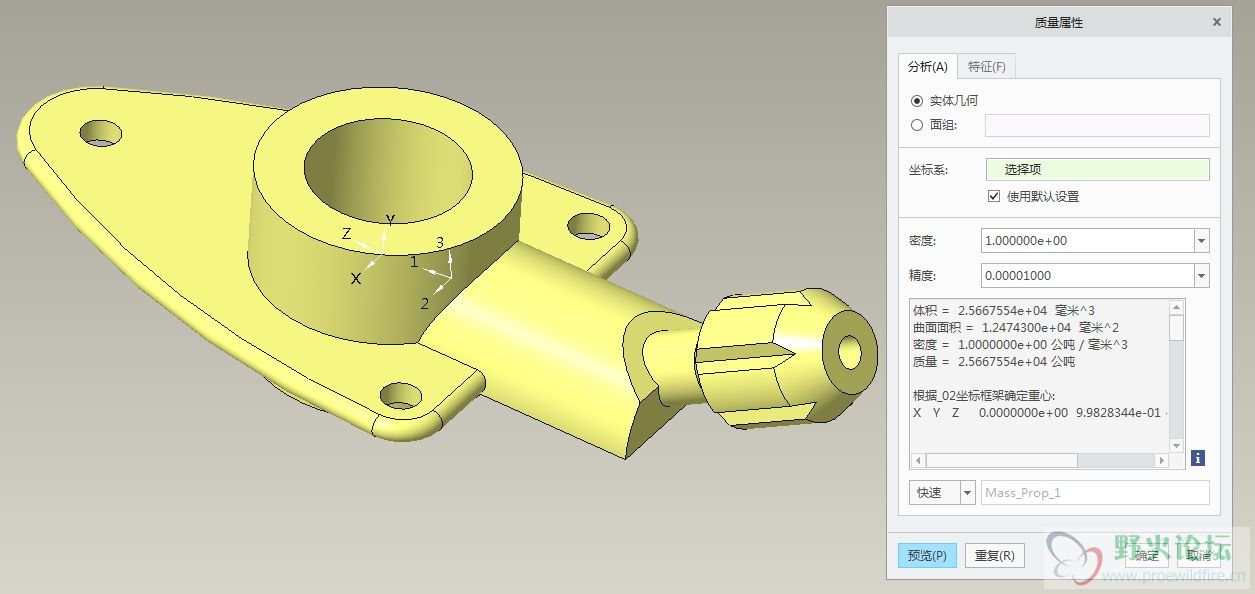Click the 质量 = 2.5667554e+04 公吨 line
This screenshot has height=594, width=1255.
click(994, 361)
